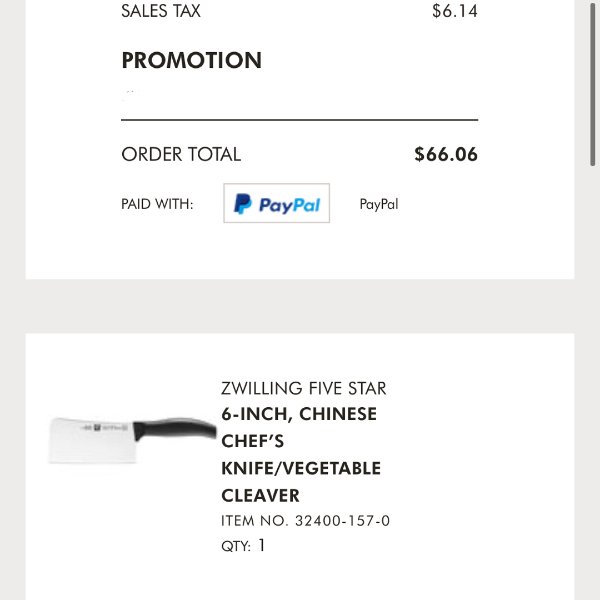Image resolution: width=600 pixels, height=600 pixels.
Task: Click the PayPal logo badge
Action: click(276, 203)
